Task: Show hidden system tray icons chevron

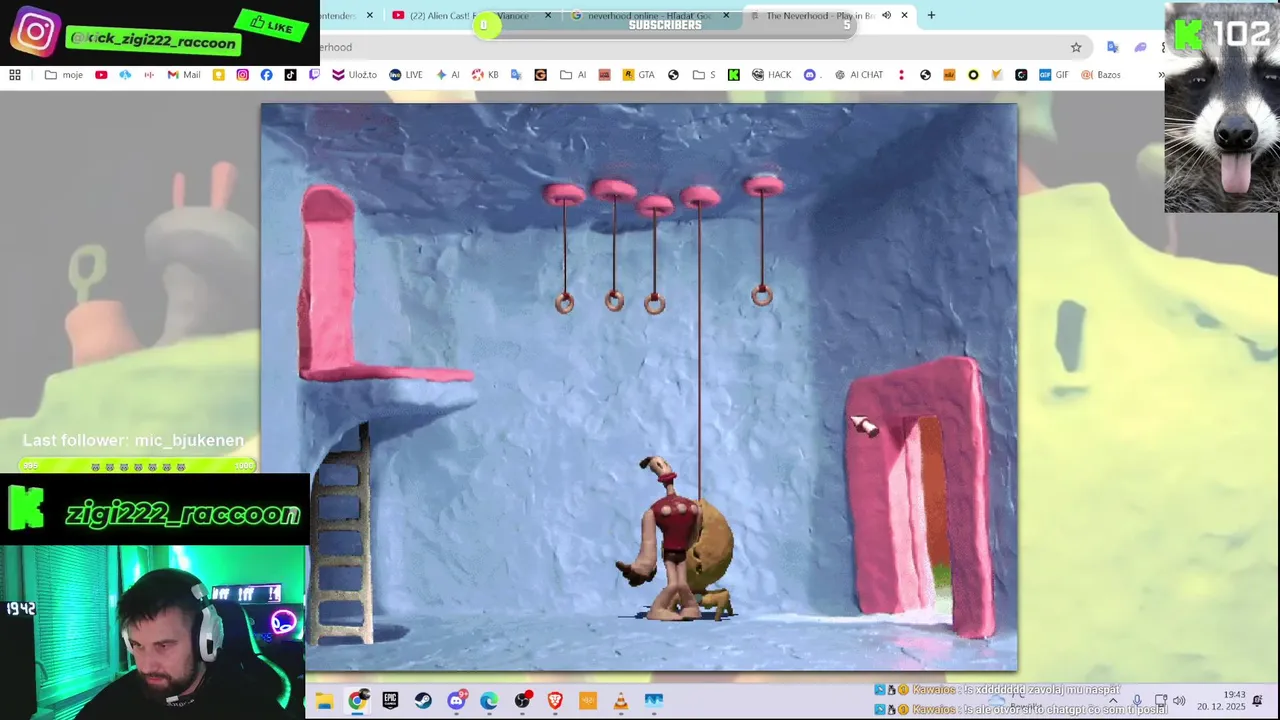Action: tap(1112, 701)
